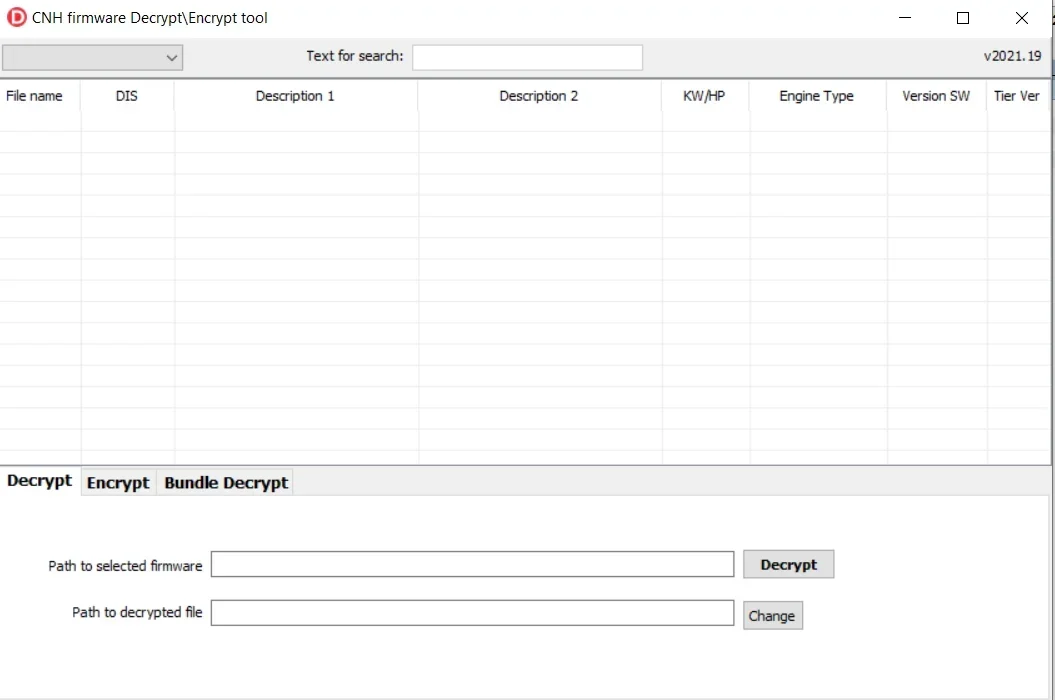Switch to the Decrypt tab

[40, 481]
